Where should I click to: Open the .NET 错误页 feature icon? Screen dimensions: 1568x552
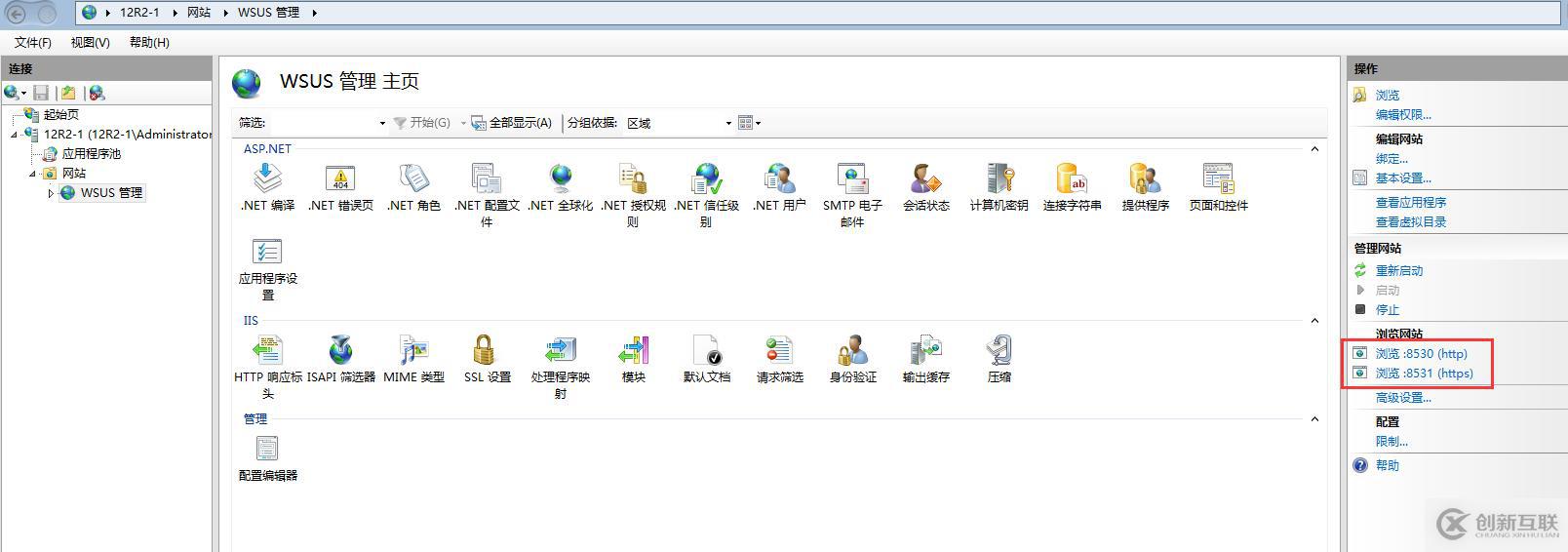point(340,177)
